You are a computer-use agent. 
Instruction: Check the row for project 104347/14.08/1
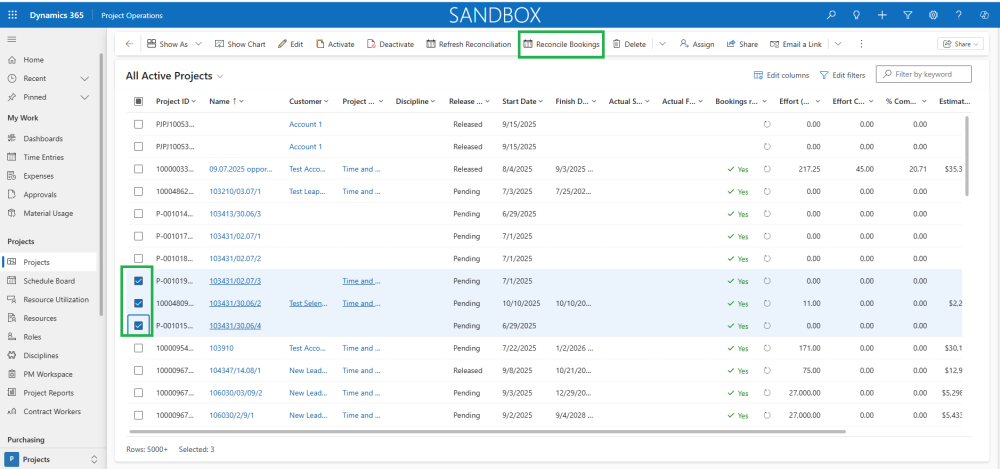pyautogui.click(x=138, y=371)
